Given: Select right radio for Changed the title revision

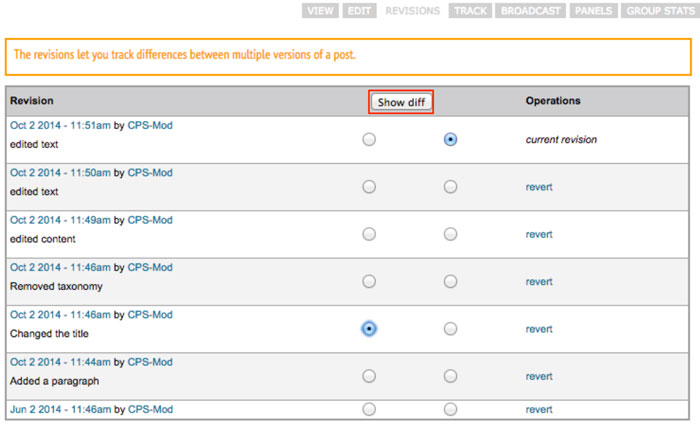Looking at the screenshot, I should point(450,329).
